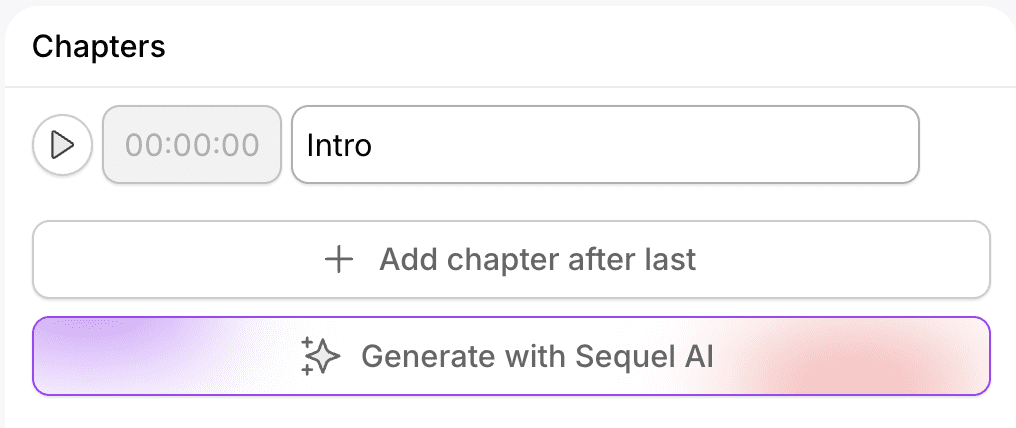Viewport: 1016px width, 428px height.
Task: Generate chapters with Sequel AI
Action: coord(511,356)
